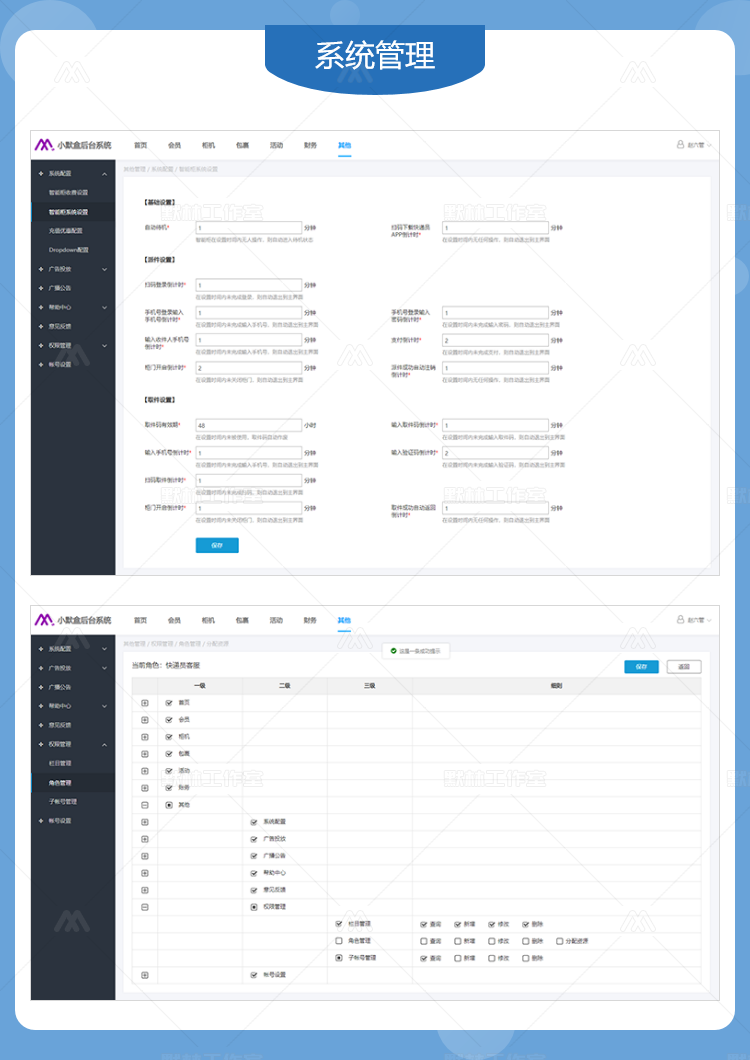Click the user avatar icon on the settings page header
This screenshot has width=750, height=1060.
pyautogui.click(x=680, y=145)
